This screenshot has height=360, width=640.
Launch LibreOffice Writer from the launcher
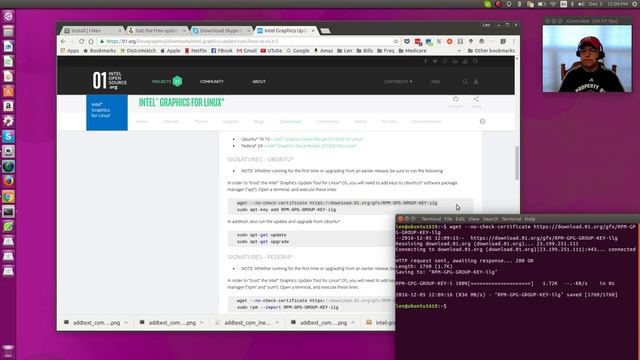[8, 47]
